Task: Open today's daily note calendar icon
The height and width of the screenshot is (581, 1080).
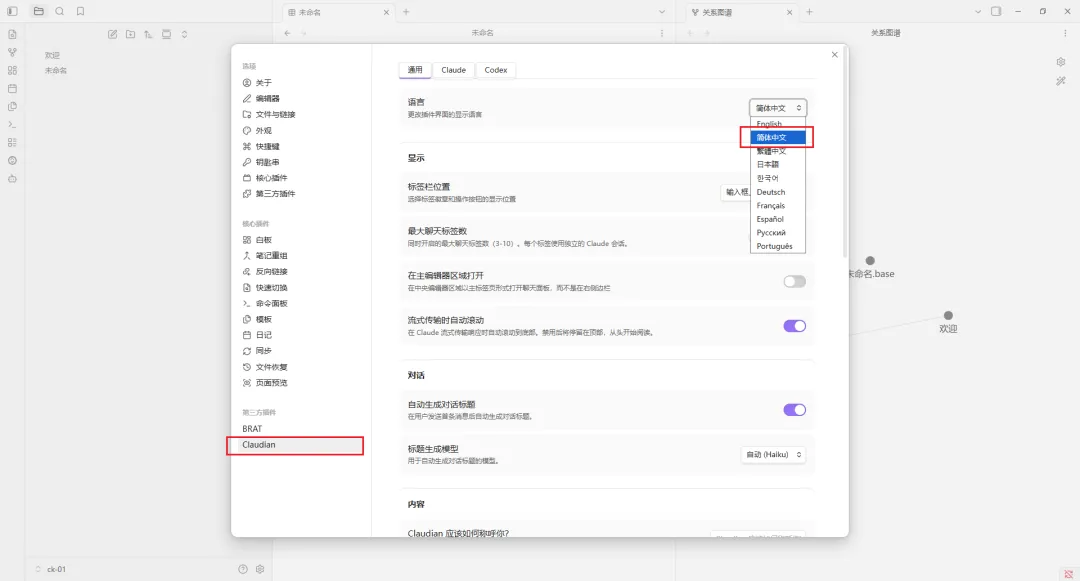Action: 12,88
